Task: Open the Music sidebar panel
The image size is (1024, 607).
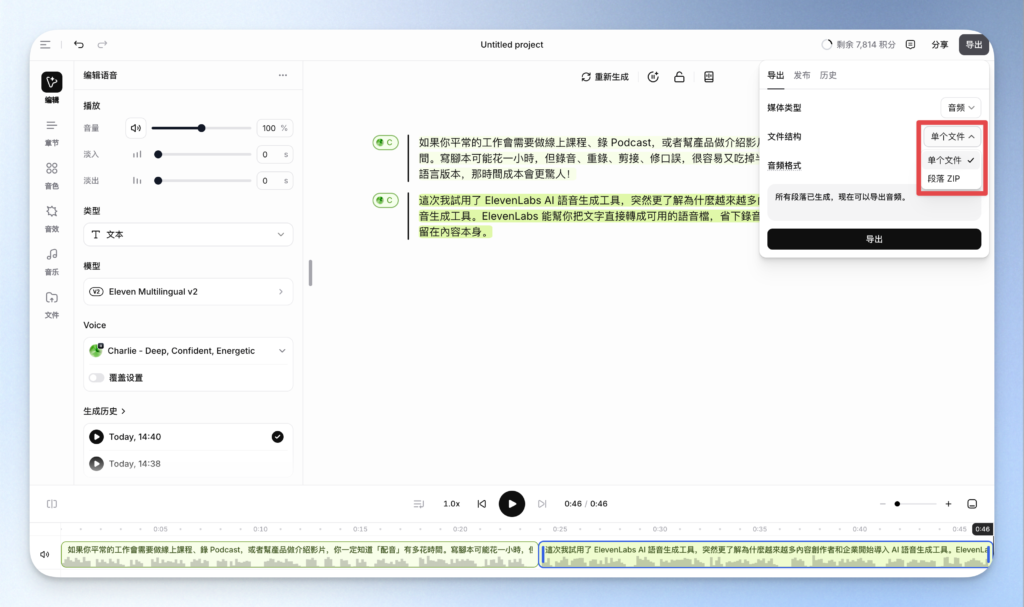Action: pos(52,261)
